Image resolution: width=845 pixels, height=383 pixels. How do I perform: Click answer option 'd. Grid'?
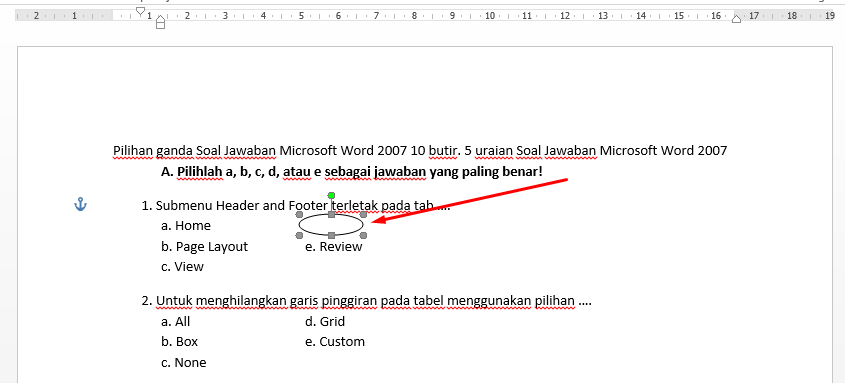pos(325,322)
